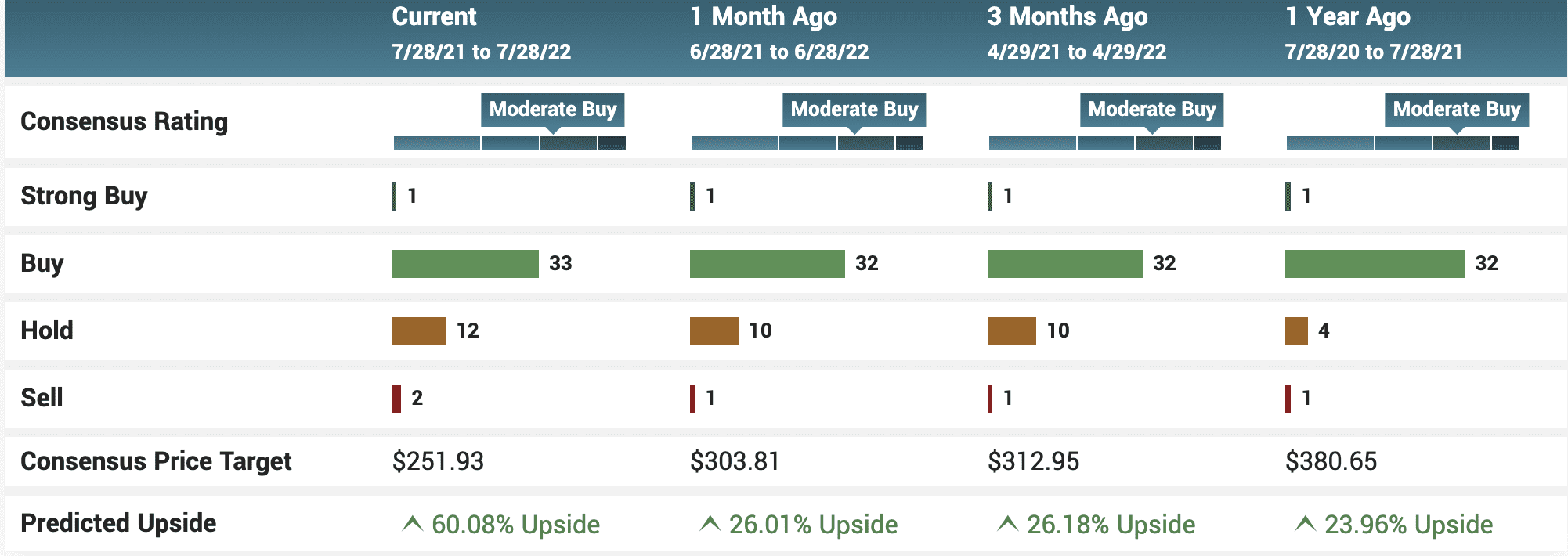Select the 1 Month Ago column header
The width and height of the screenshot is (1568, 556).
(x=763, y=17)
